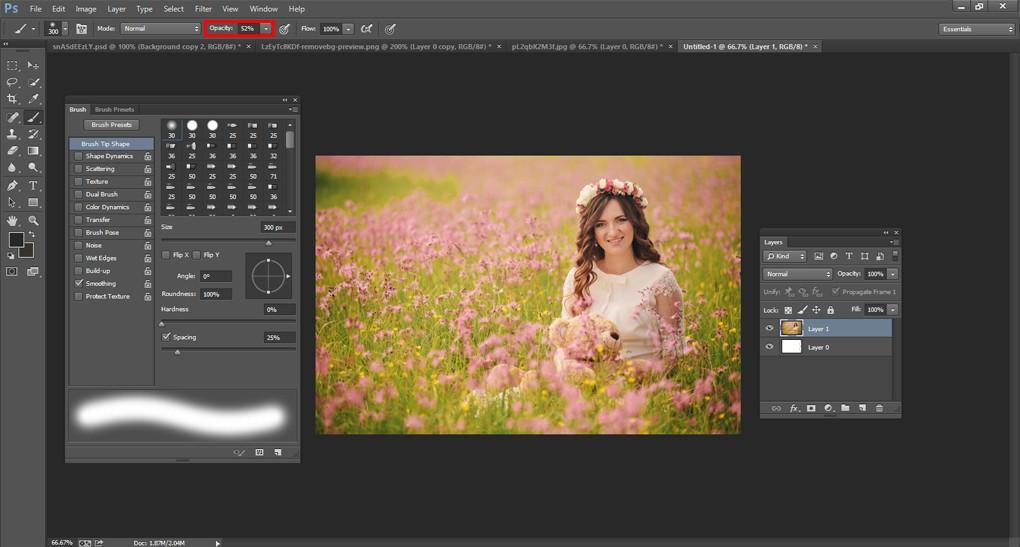Viewport: 1020px width, 547px height.
Task: Open the layer Kind filter dropdown
Action: point(785,256)
